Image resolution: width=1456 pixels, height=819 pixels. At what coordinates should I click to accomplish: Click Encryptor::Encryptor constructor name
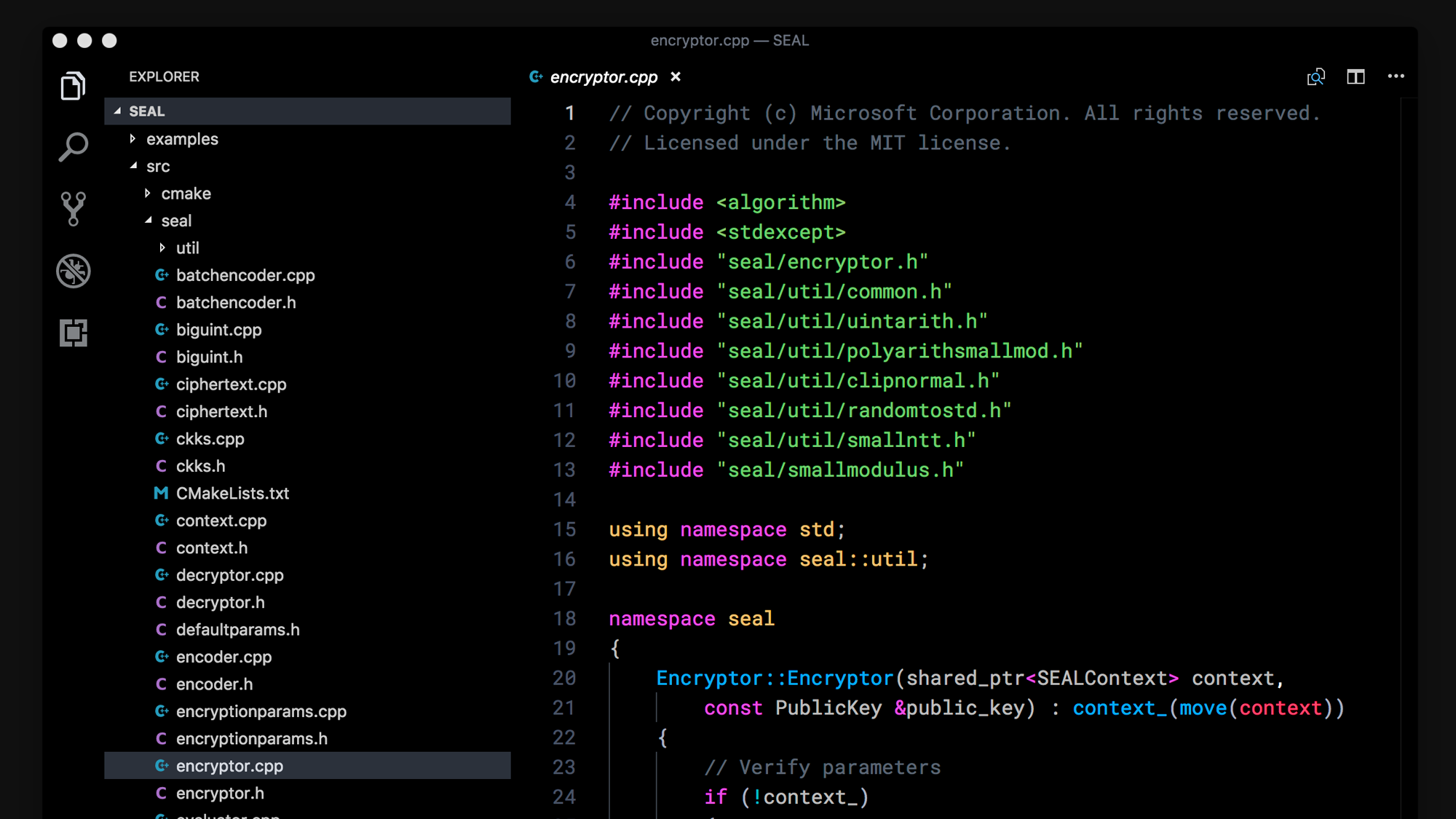pyautogui.click(x=775, y=678)
